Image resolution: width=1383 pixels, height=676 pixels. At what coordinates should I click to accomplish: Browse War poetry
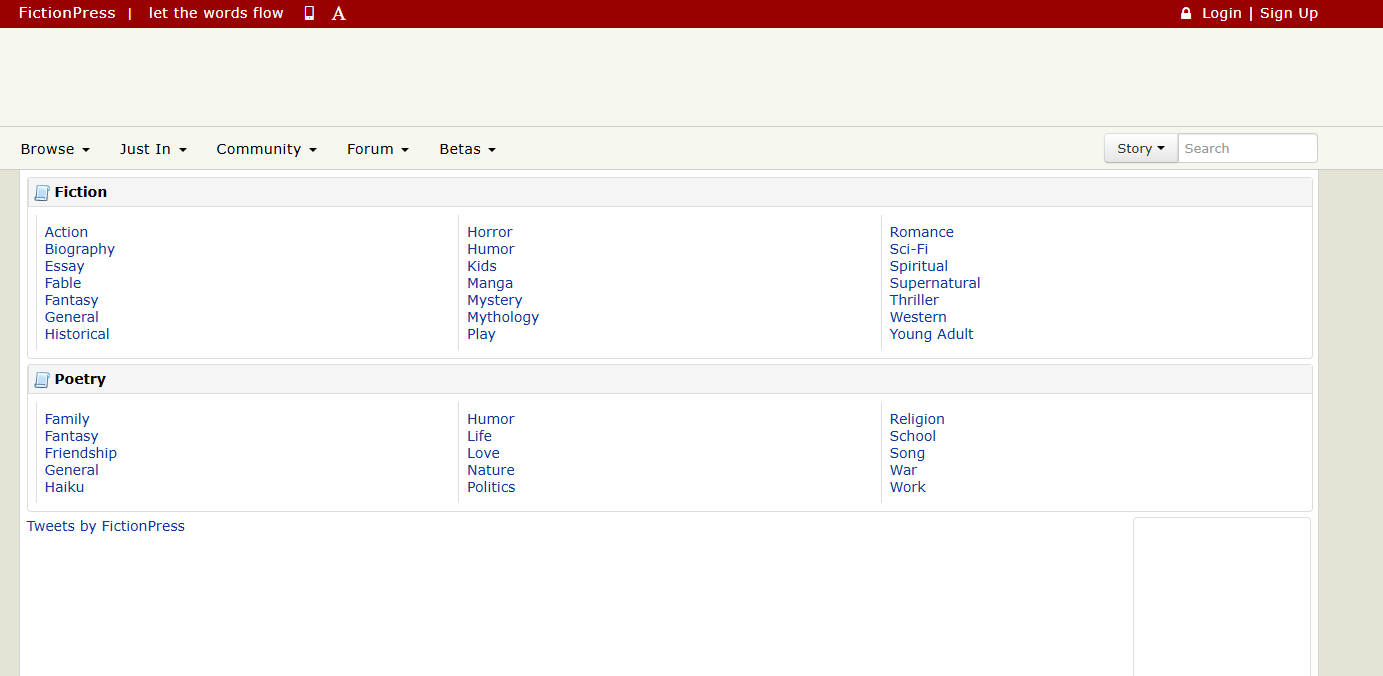click(x=903, y=470)
